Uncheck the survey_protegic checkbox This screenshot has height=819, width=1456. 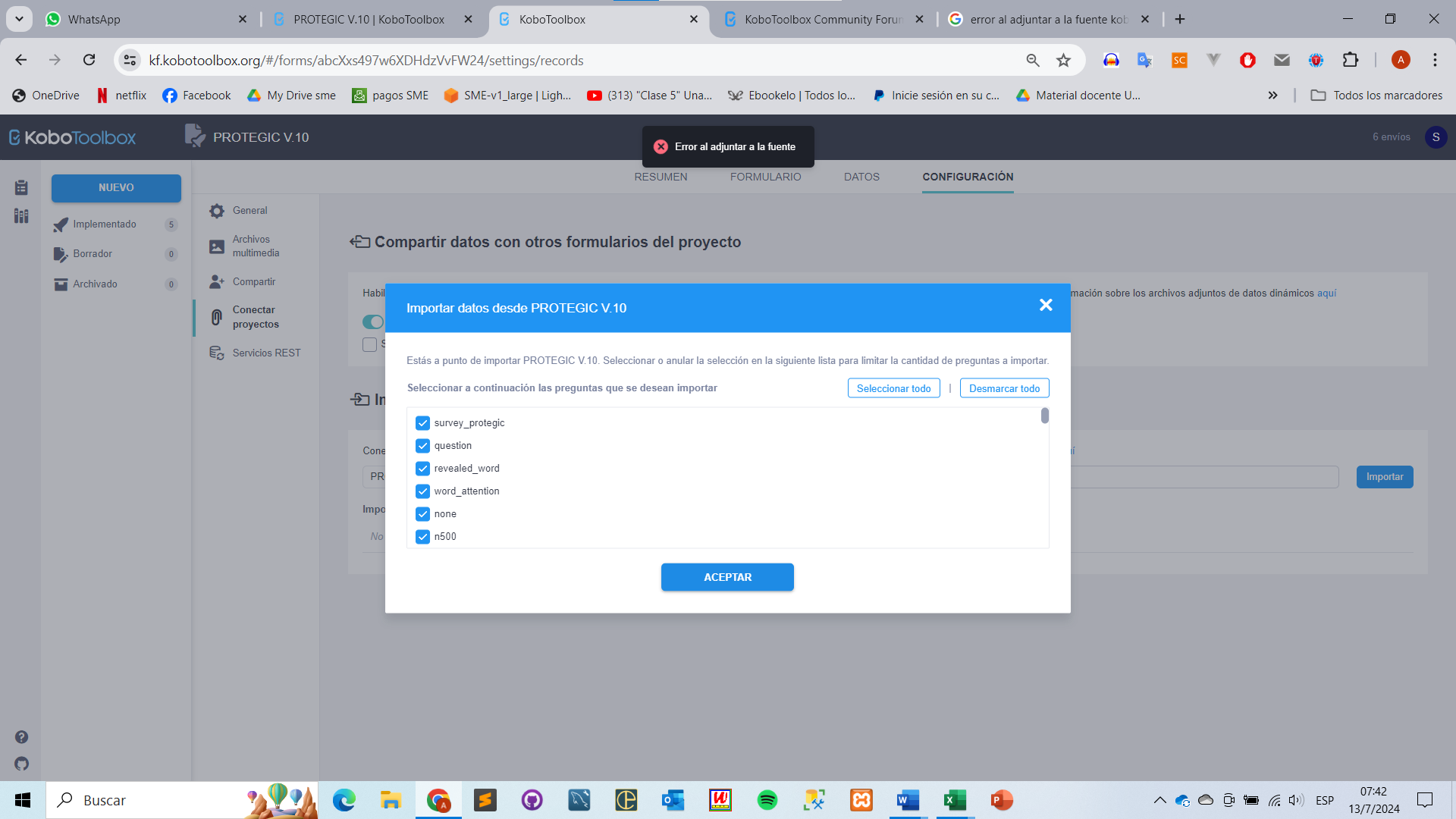pos(422,423)
